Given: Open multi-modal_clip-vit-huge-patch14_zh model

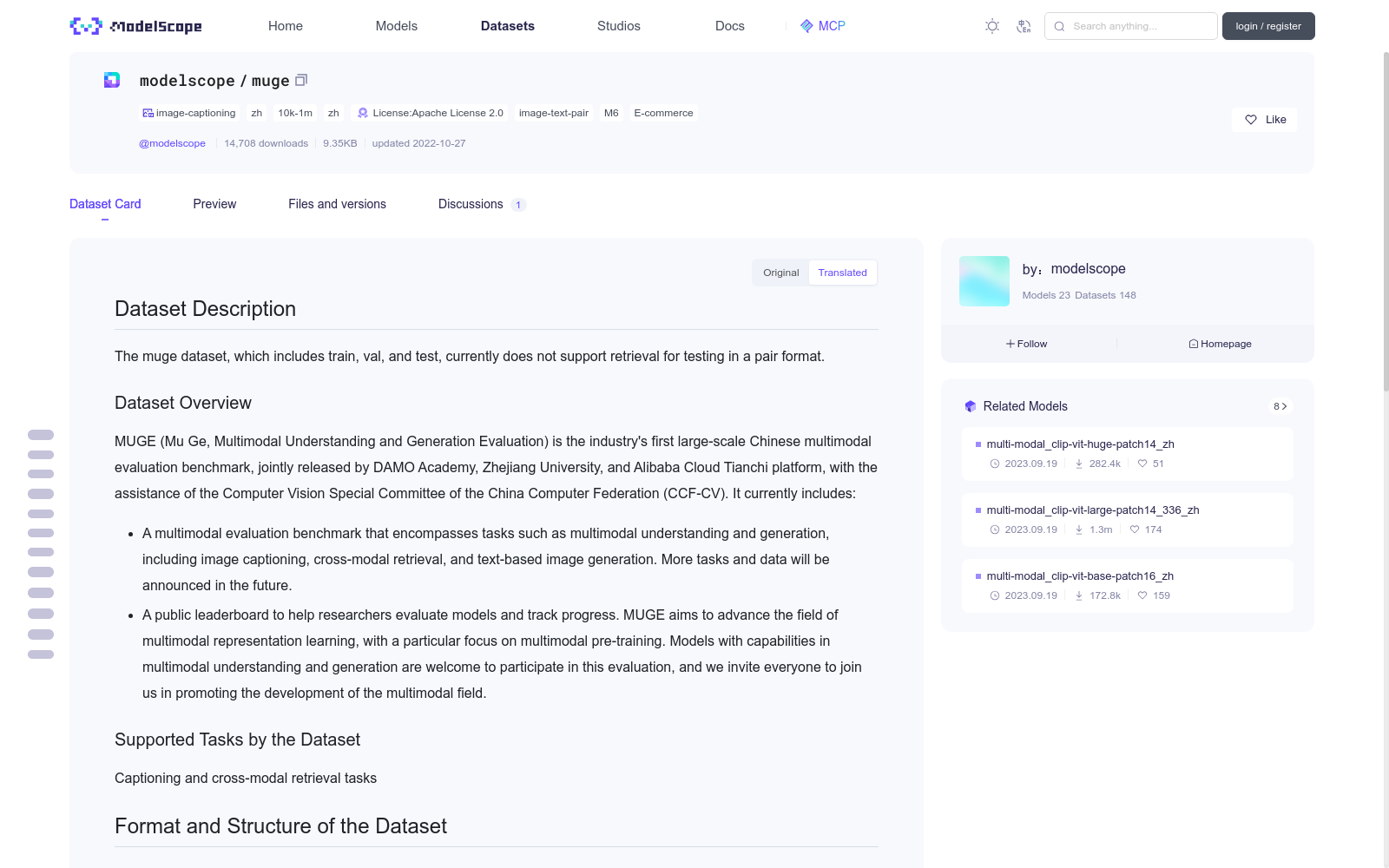Looking at the screenshot, I should coord(1127,453).
